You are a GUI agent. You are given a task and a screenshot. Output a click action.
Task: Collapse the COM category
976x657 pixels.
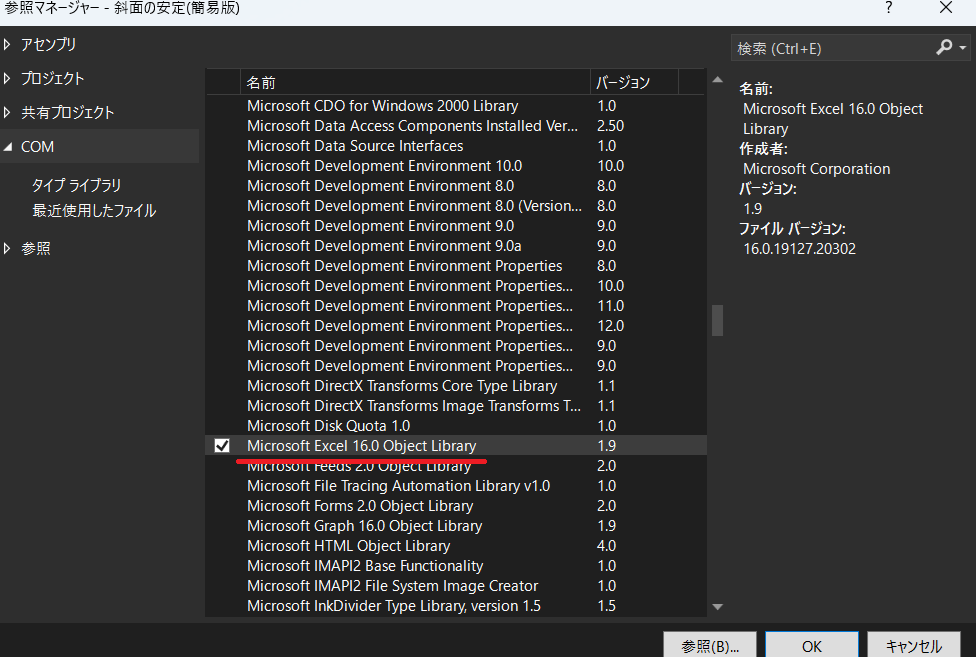pyautogui.click(x=9, y=147)
